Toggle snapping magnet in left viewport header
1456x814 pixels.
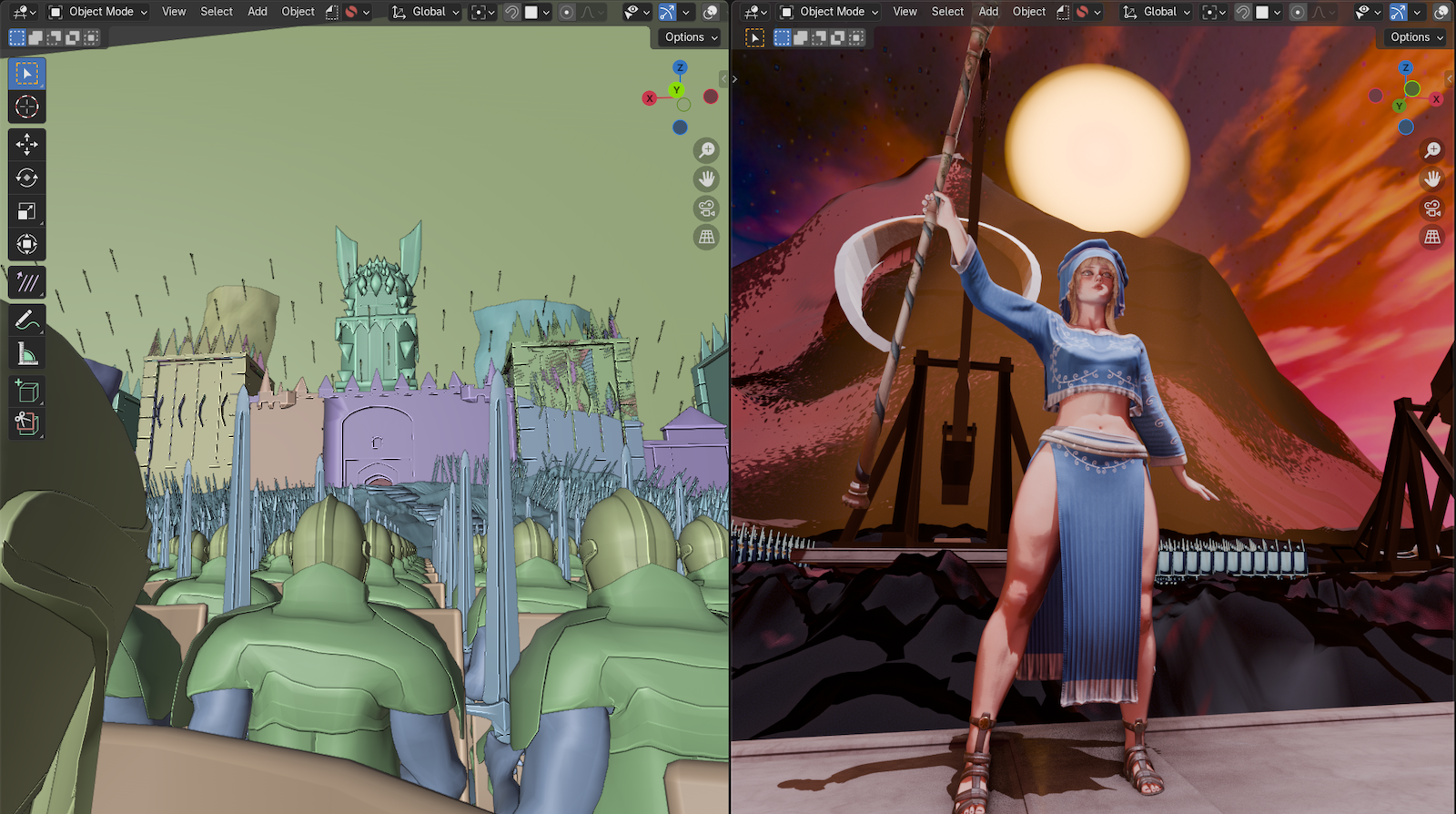[x=511, y=12]
